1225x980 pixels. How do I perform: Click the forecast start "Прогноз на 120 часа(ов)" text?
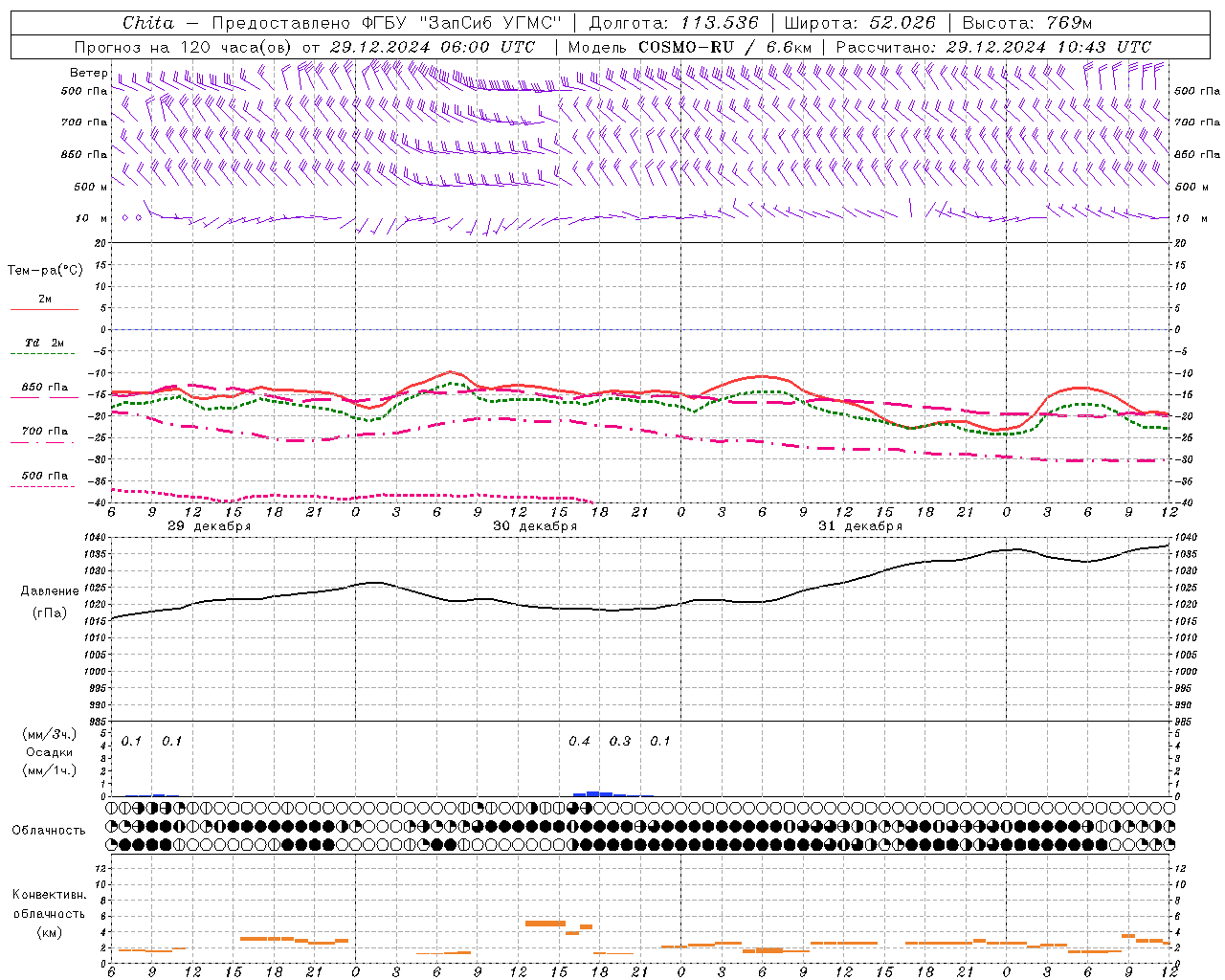click(x=184, y=47)
